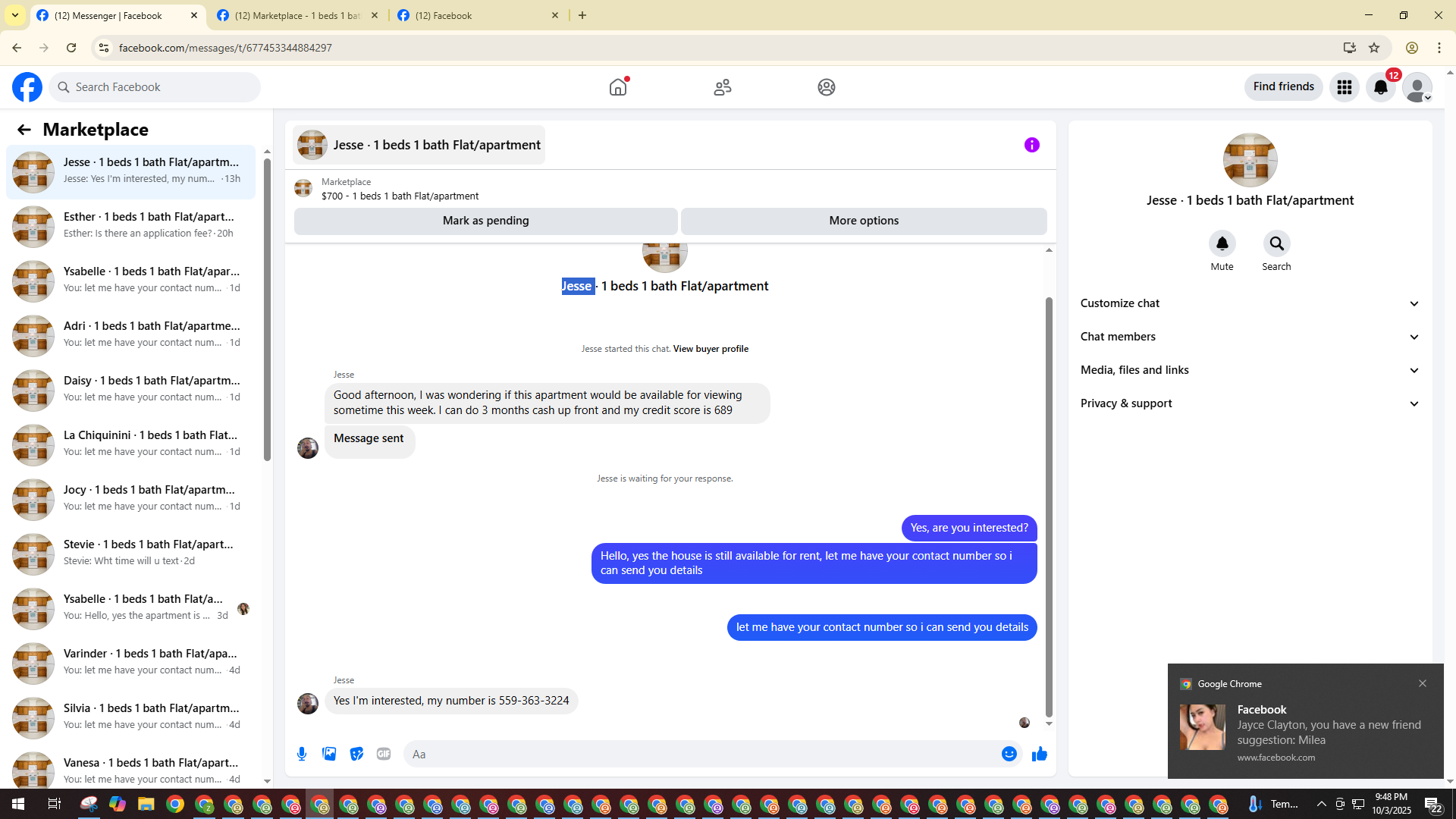Open the Varinder conversation
Image resolution: width=1456 pixels, height=819 pixels.
pos(130,663)
